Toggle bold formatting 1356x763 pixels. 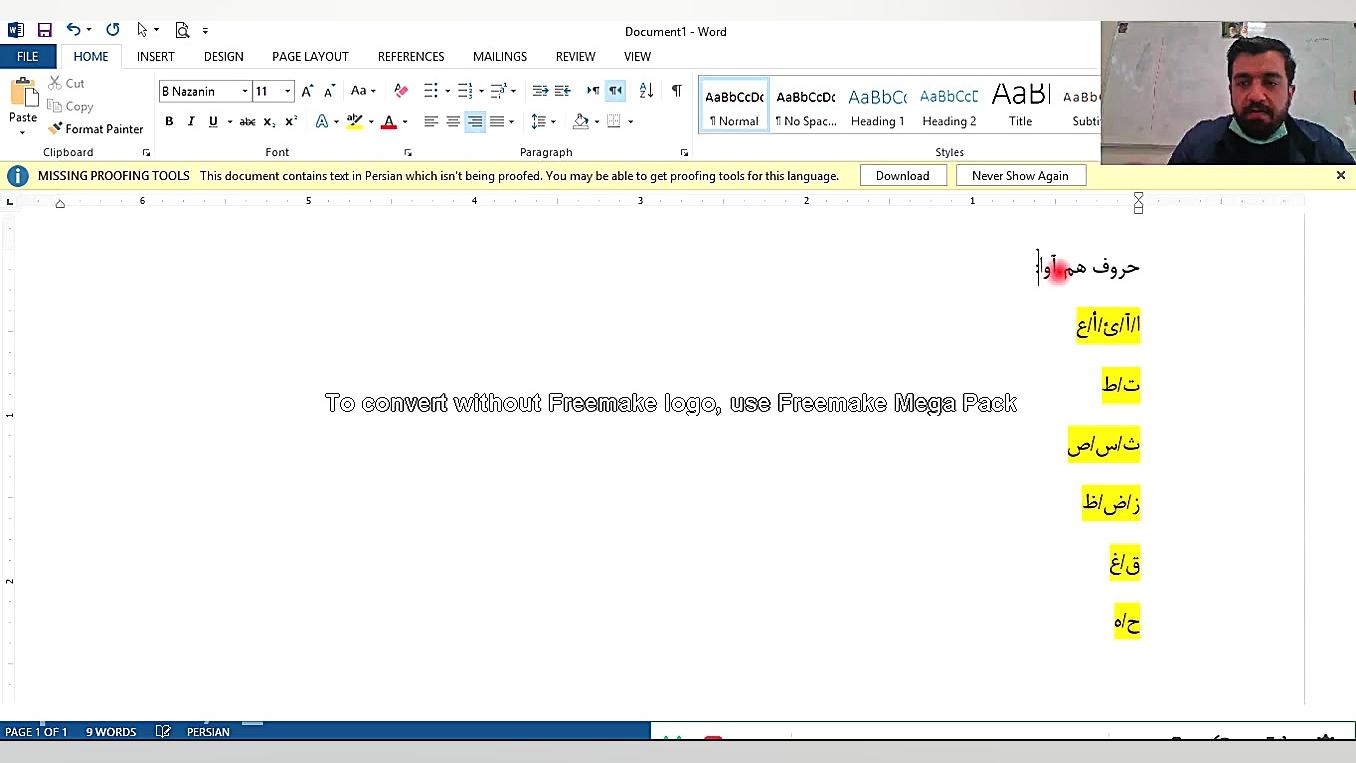click(169, 122)
